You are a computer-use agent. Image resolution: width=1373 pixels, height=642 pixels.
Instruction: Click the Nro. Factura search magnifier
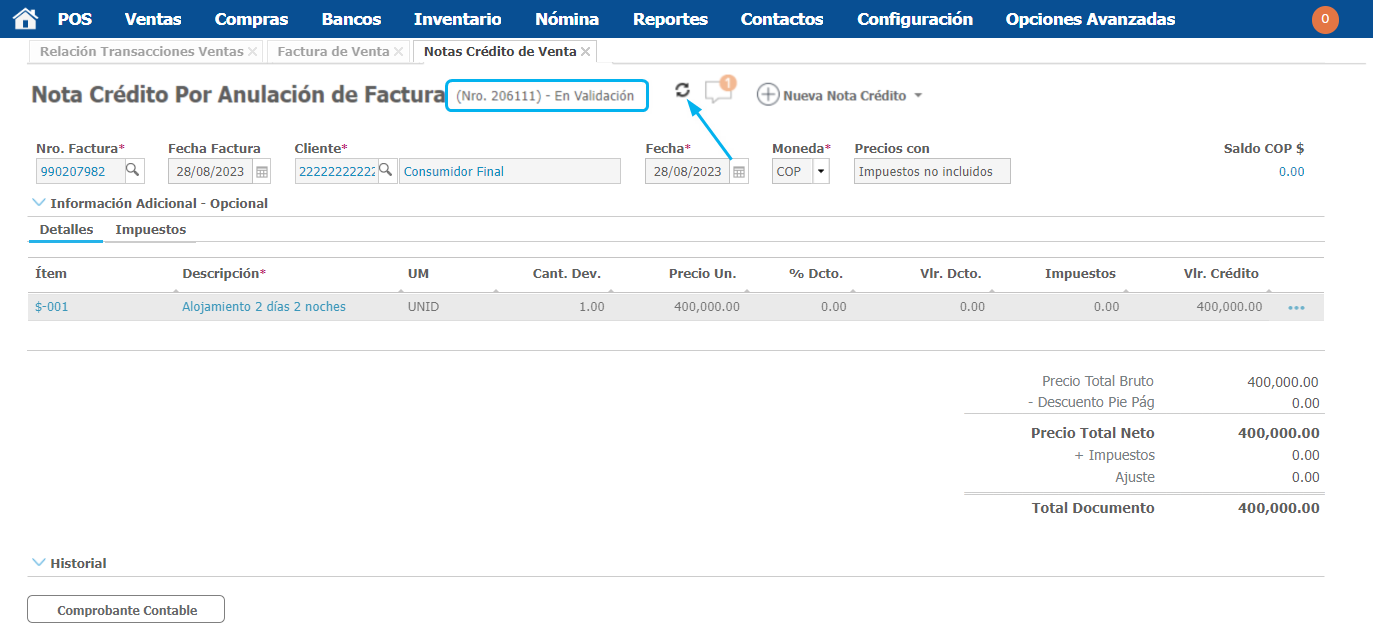133,171
